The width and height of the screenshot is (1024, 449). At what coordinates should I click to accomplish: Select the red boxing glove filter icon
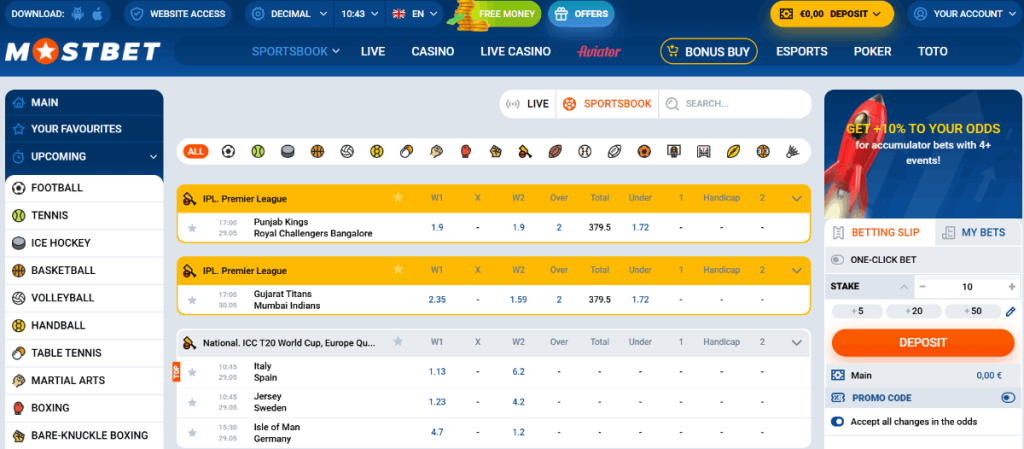466,151
